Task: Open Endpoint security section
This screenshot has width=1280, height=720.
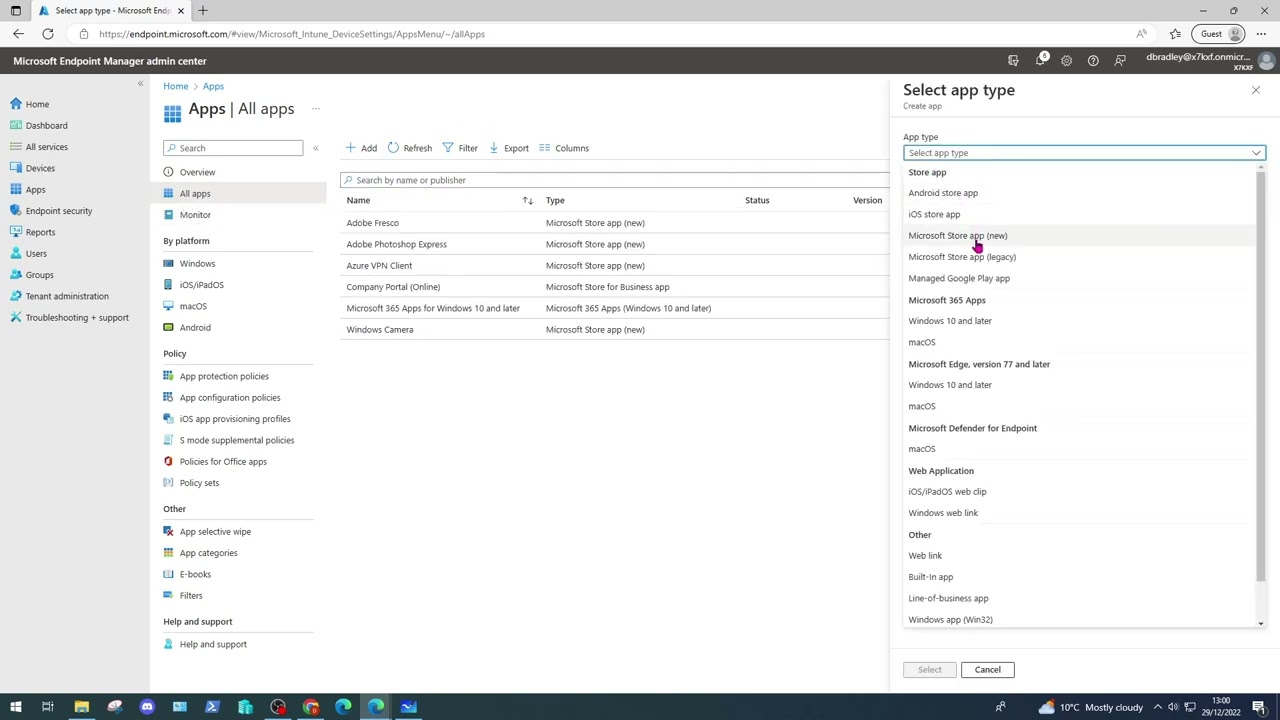Action: tap(58, 211)
